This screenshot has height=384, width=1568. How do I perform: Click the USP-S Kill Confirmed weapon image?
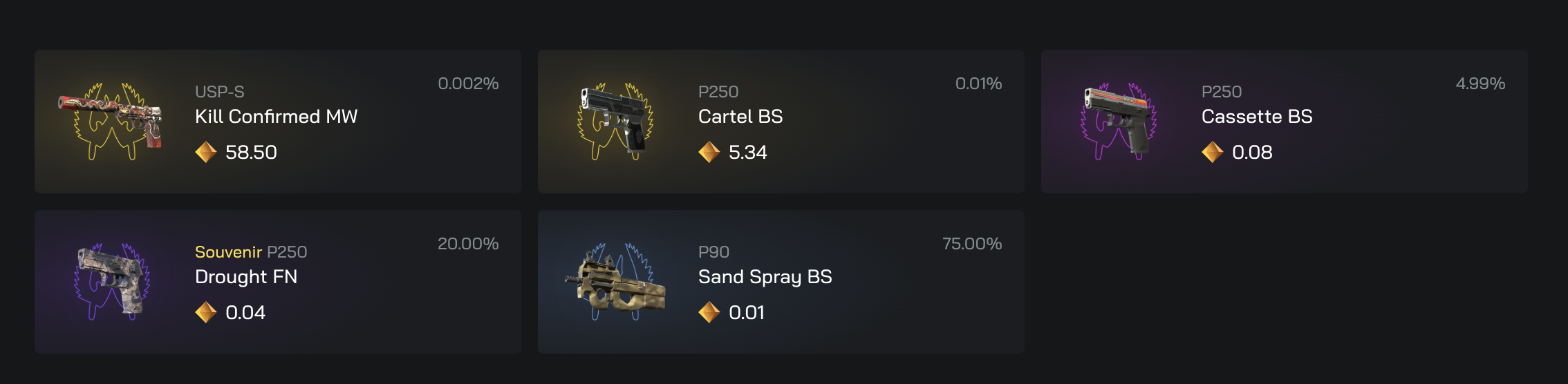tap(111, 122)
